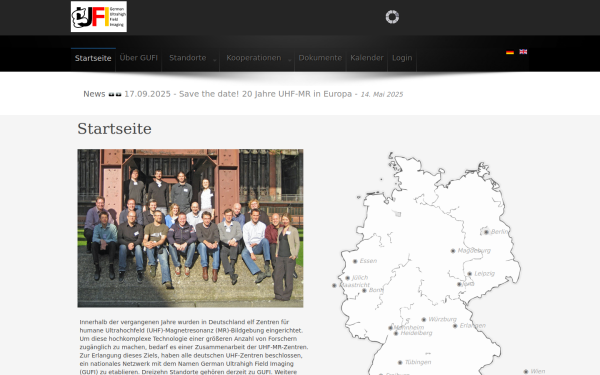600x375 pixels.
Task: Click the Essen city label on map
Action: coord(368,261)
